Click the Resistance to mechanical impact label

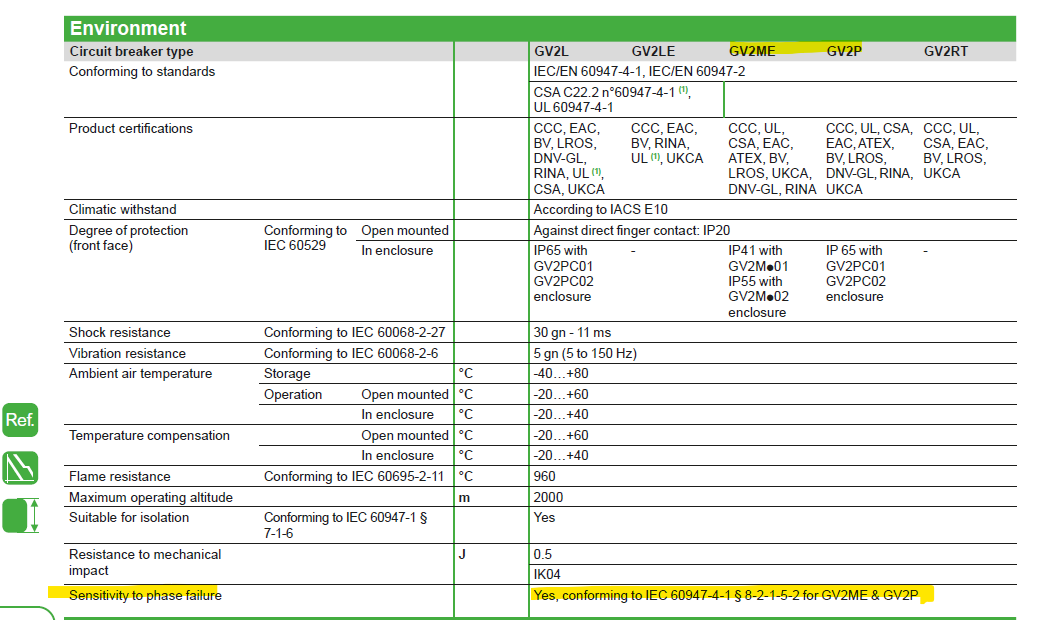click(144, 563)
